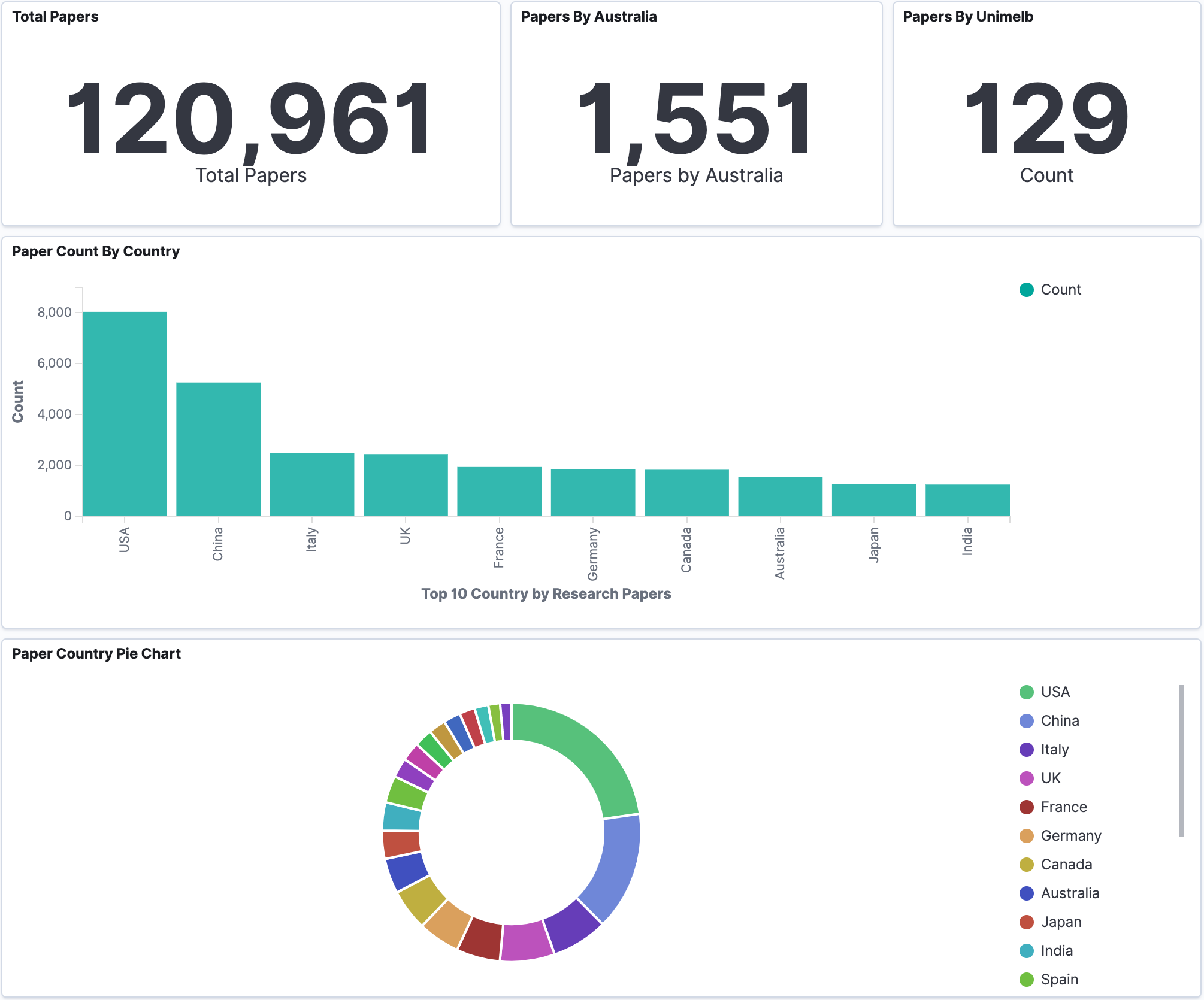The image size is (1204, 1000).
Task: Click the Germany x-axis label
Action: click(592, 554)
